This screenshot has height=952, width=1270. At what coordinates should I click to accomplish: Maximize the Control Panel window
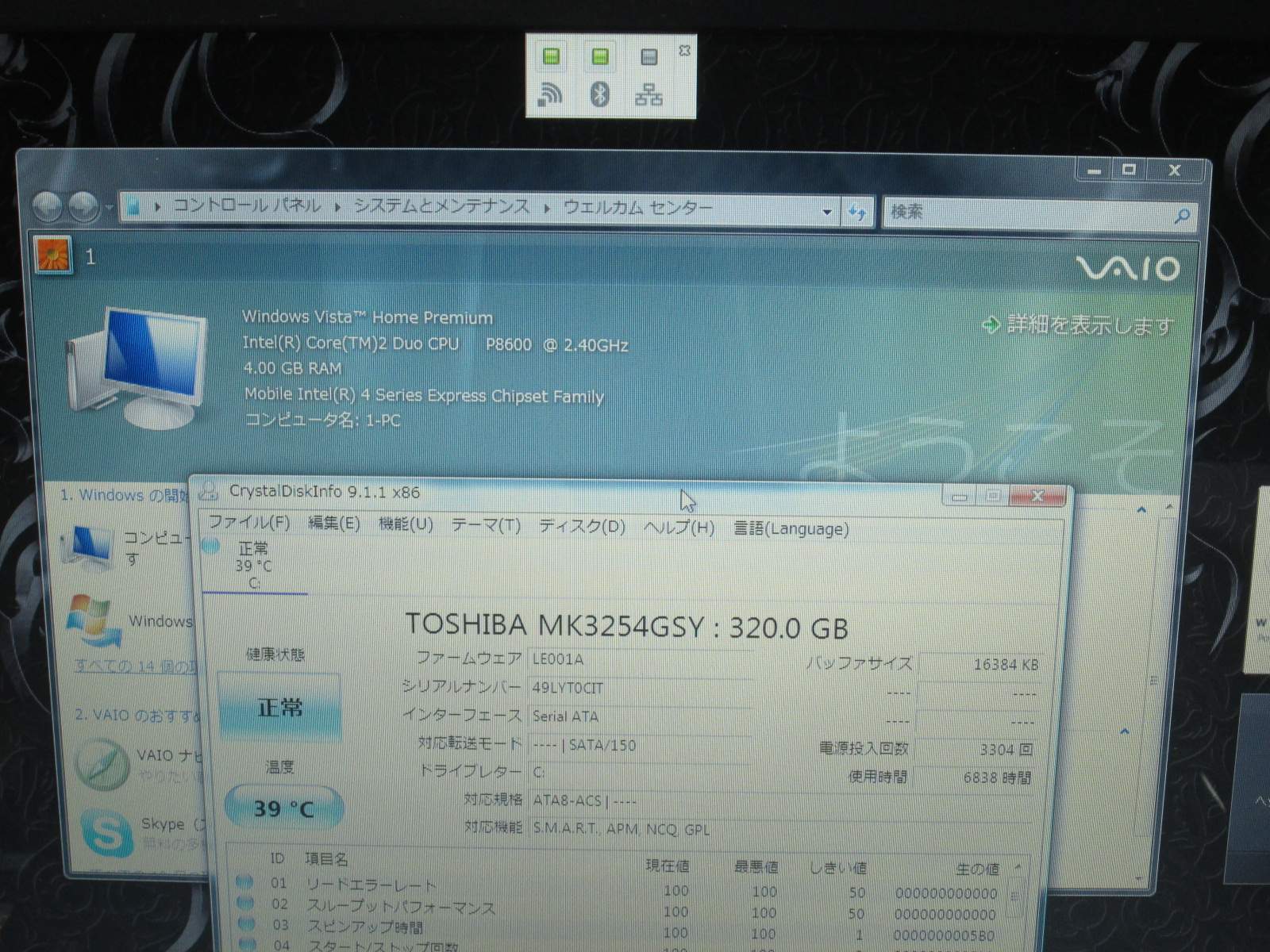(x=1130, y=170)
